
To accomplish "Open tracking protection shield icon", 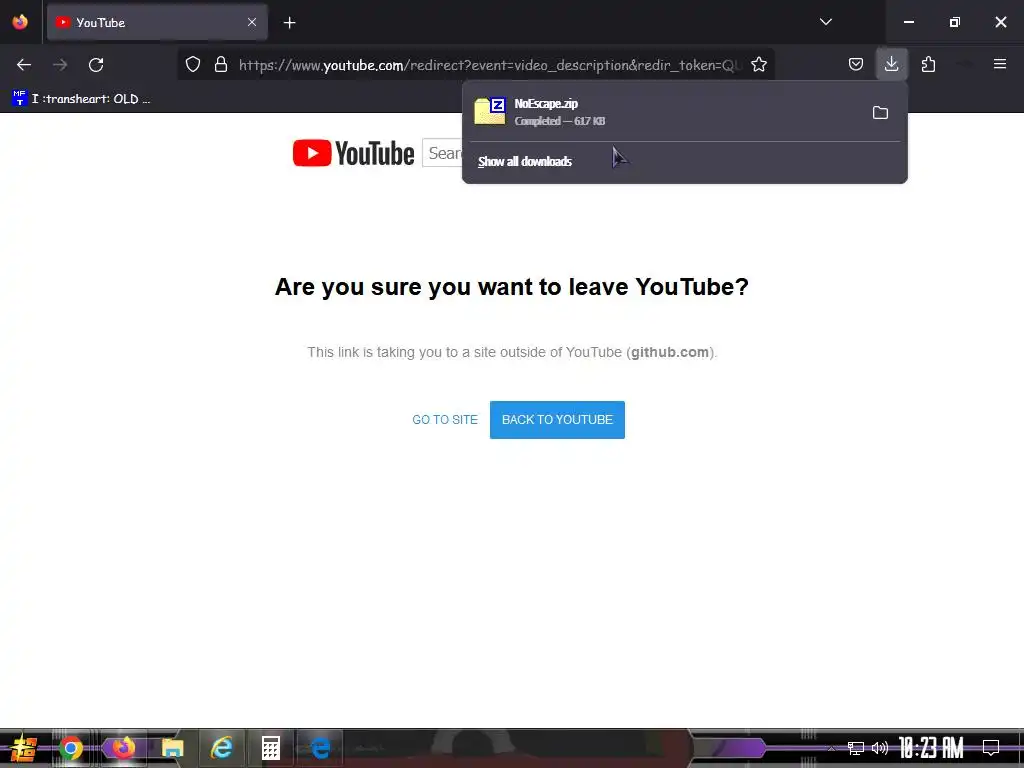I will [x=193, y=64].
